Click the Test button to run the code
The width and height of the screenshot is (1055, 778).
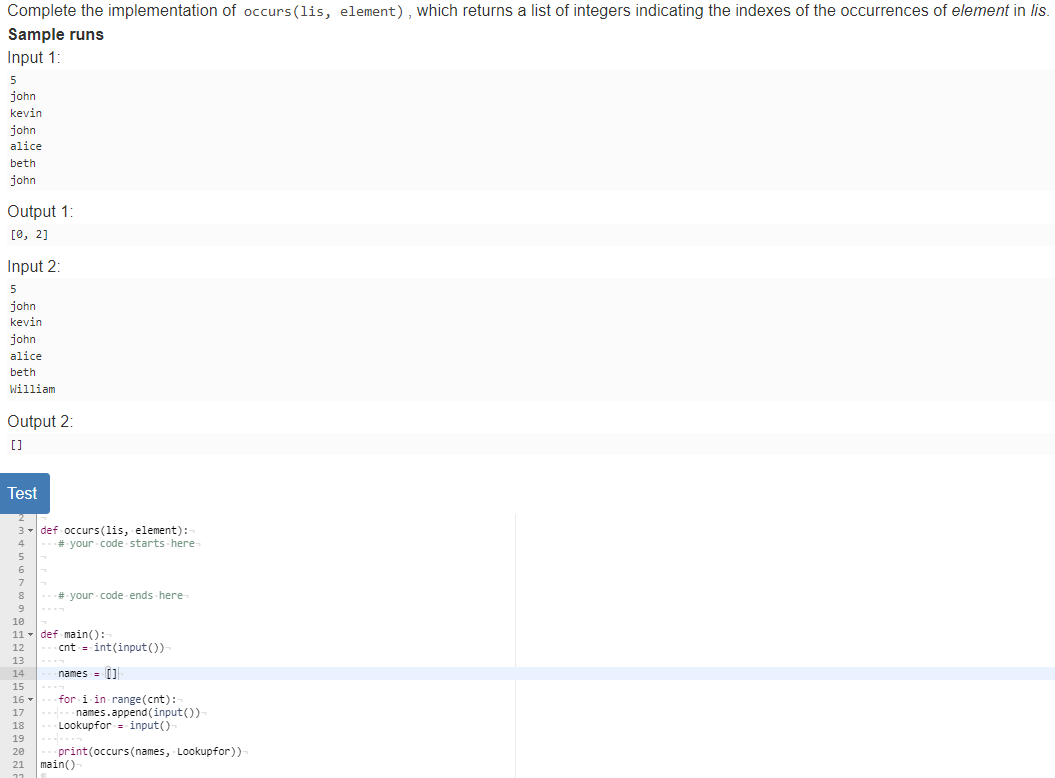(x=24, y=492)
